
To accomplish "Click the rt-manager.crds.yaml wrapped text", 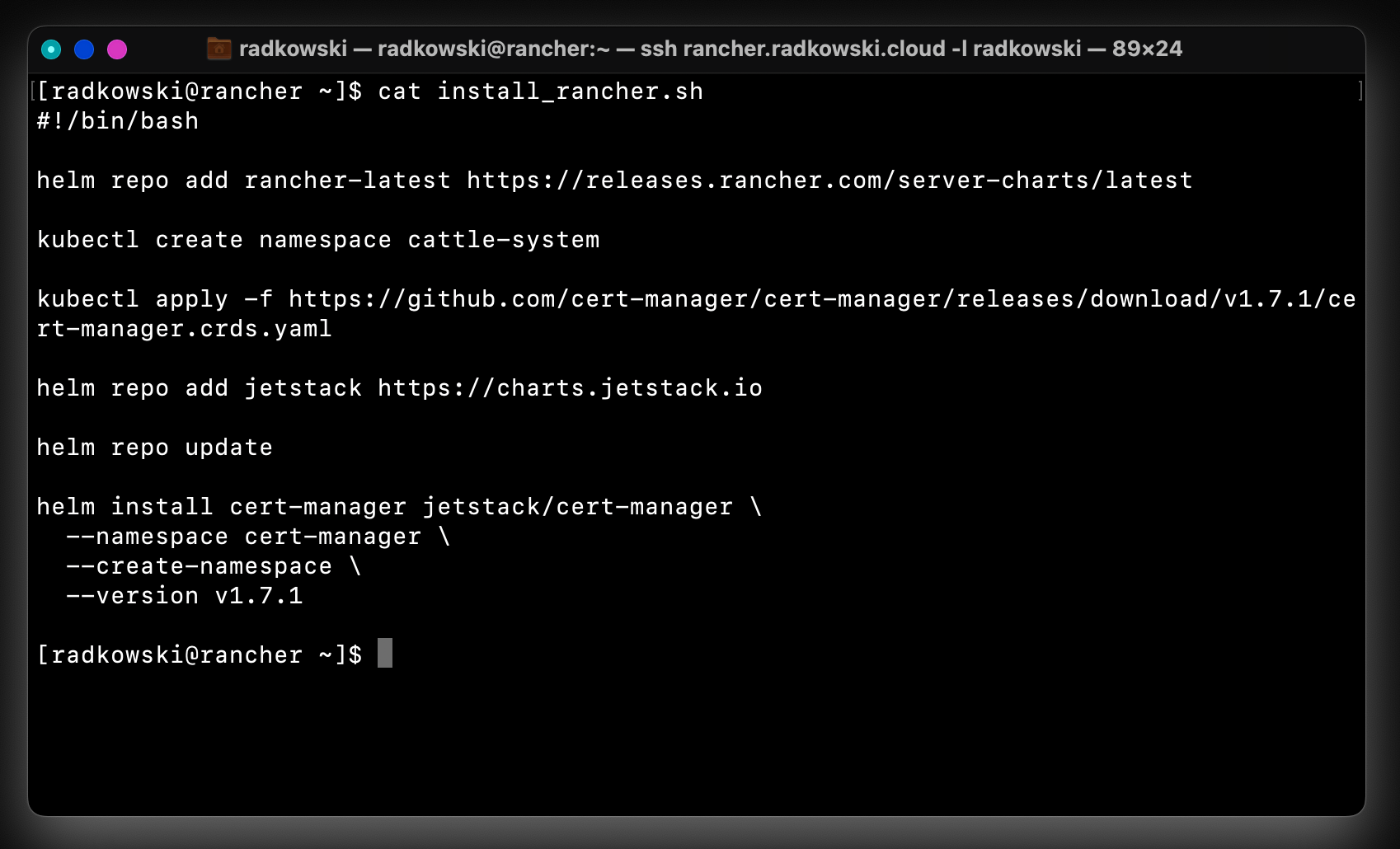I will pos(185,329).
